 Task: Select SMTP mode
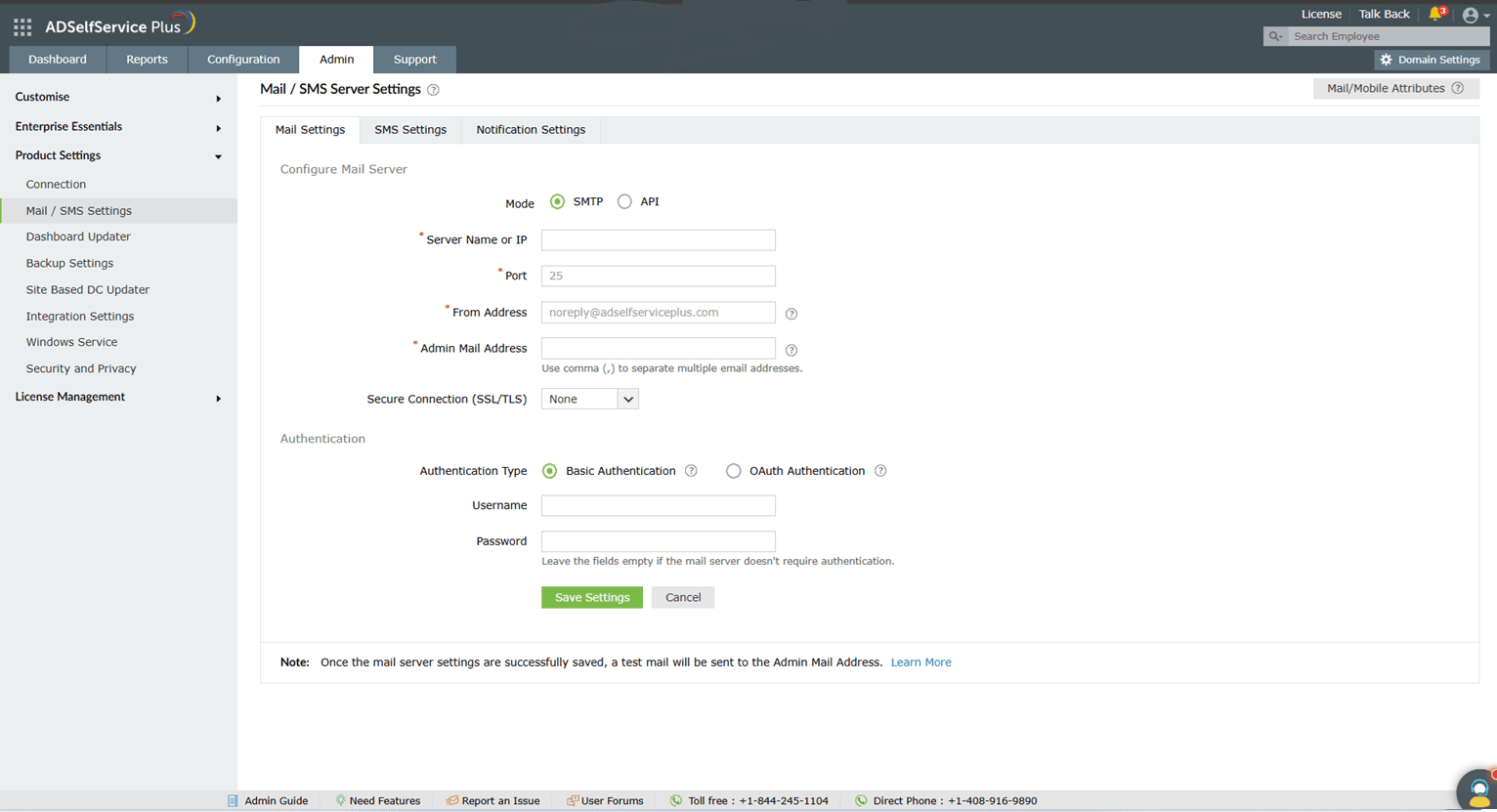pyautogui.click(x=557, y=202)
